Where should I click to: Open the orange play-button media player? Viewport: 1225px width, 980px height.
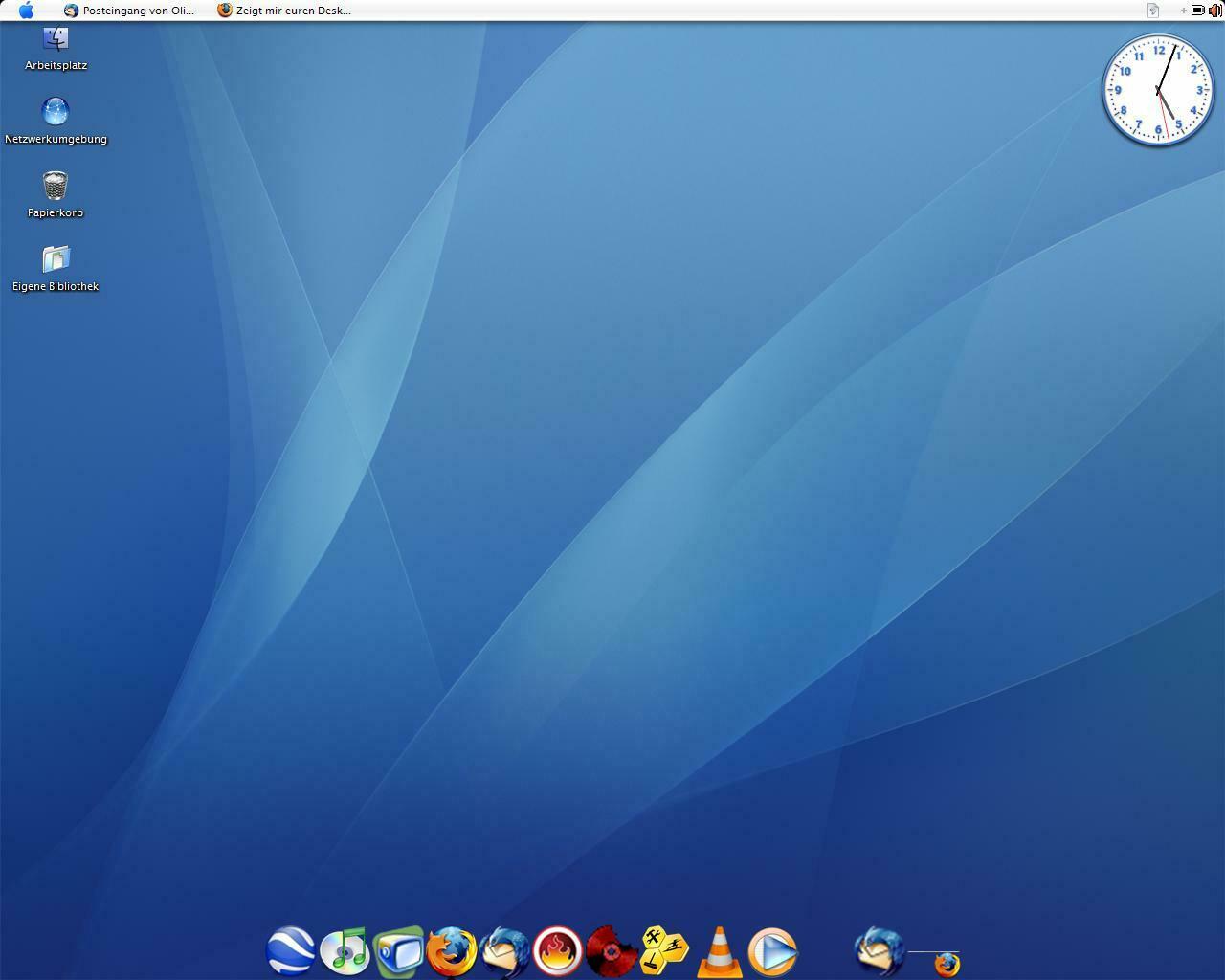coord(772,951)
